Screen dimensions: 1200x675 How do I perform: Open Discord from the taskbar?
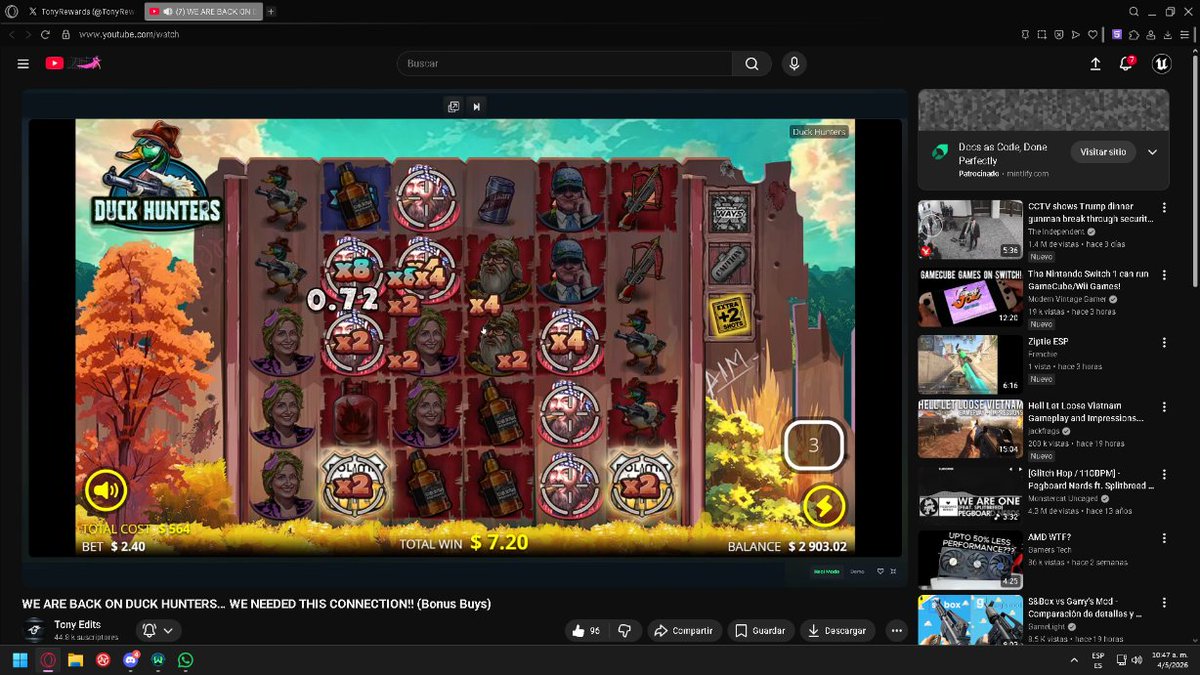coord(130,660)
